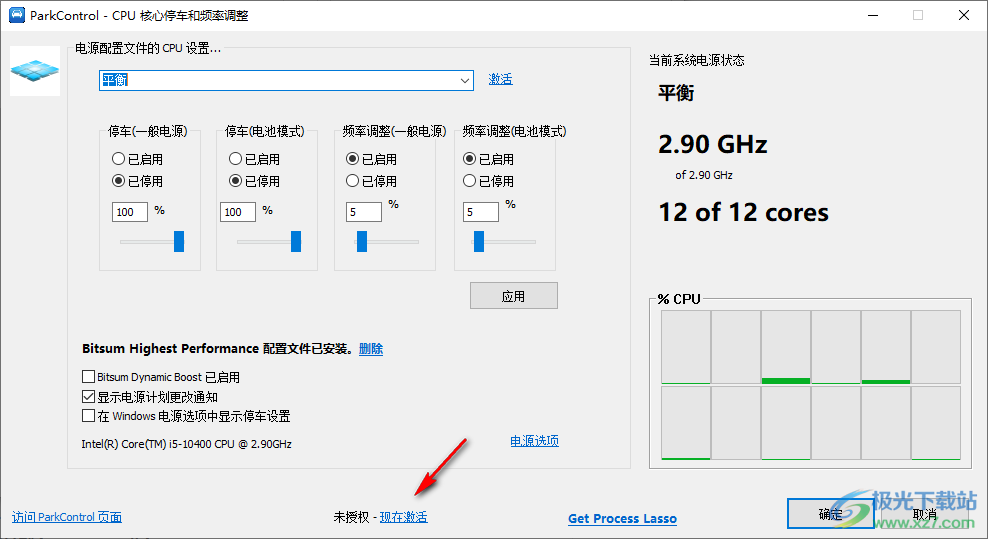Screen dimensions: 988x539
Task: Click the 确定 button
Action: coord(830,514)
